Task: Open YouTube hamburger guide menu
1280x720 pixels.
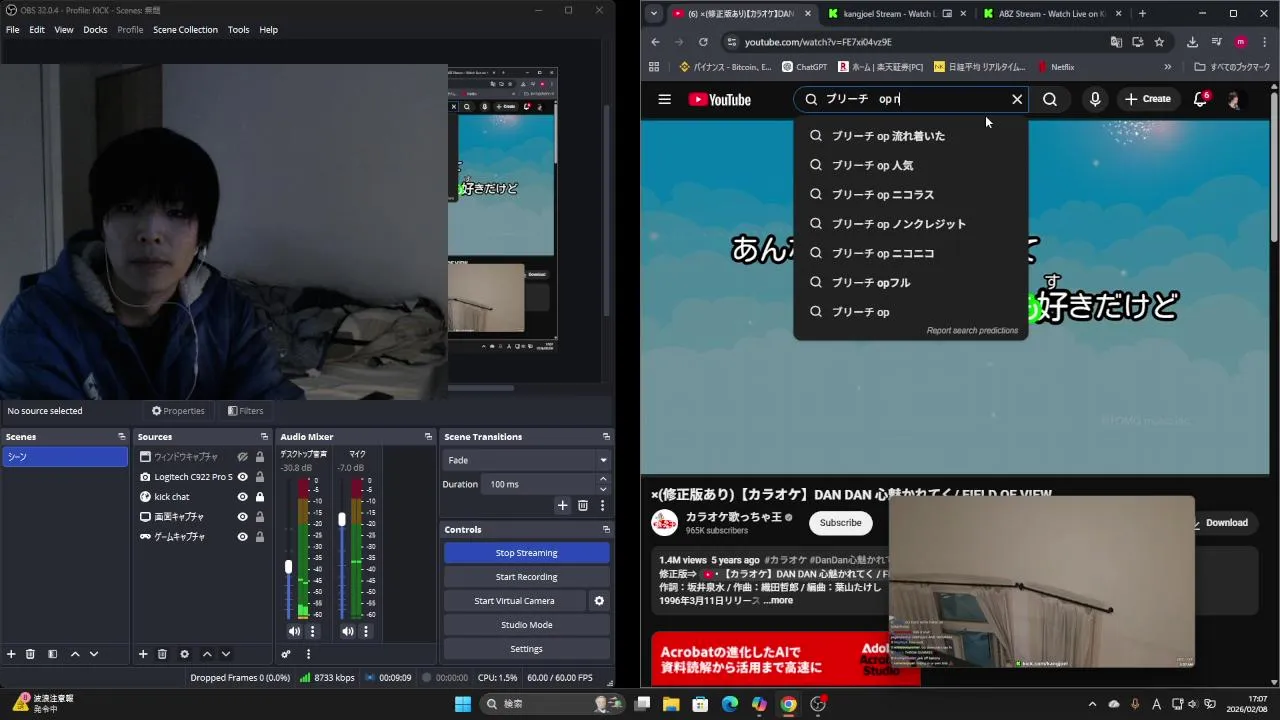Action: [x=664, y=99]
